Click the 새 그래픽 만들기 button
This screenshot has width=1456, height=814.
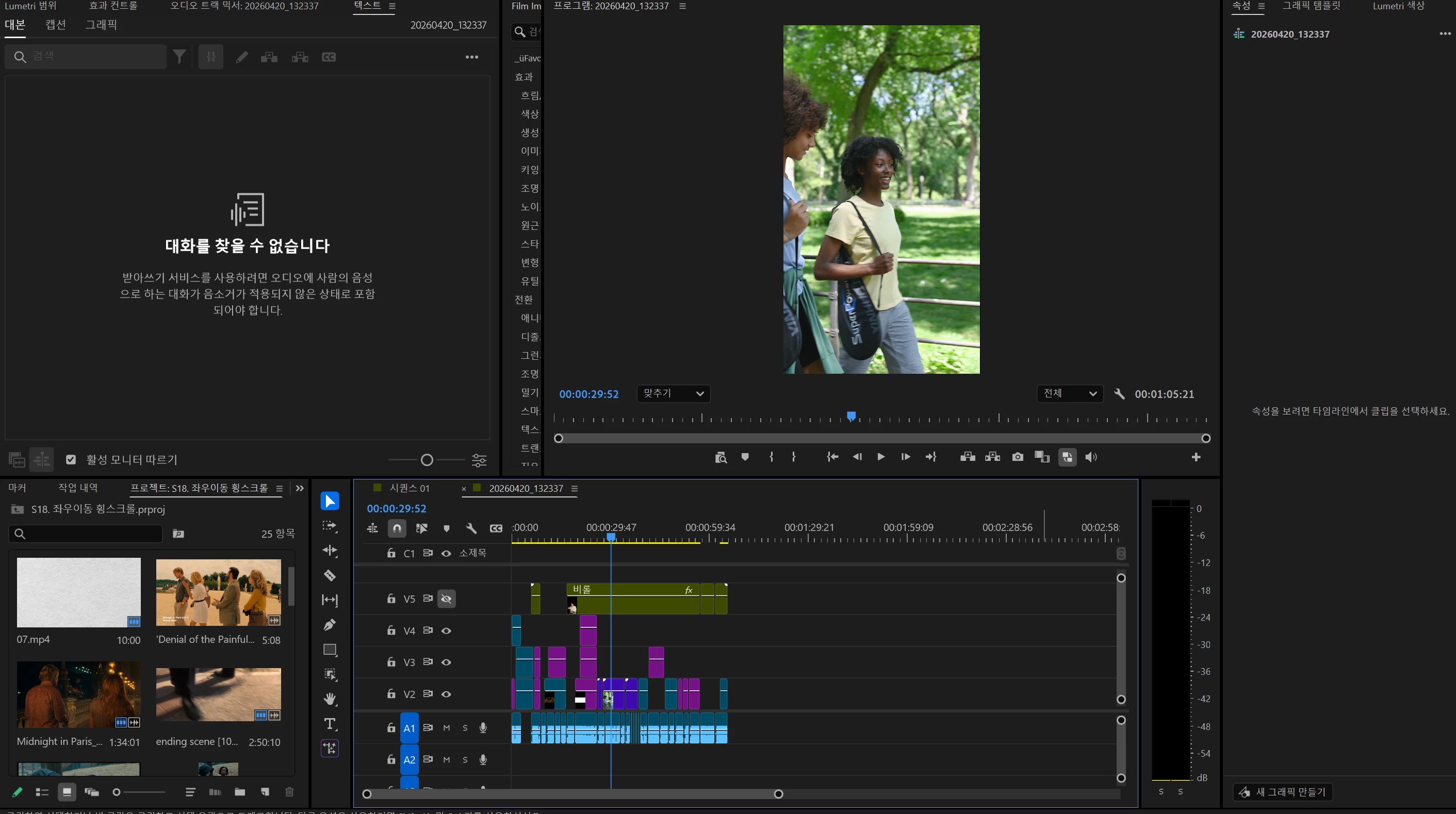(1283, 792)
